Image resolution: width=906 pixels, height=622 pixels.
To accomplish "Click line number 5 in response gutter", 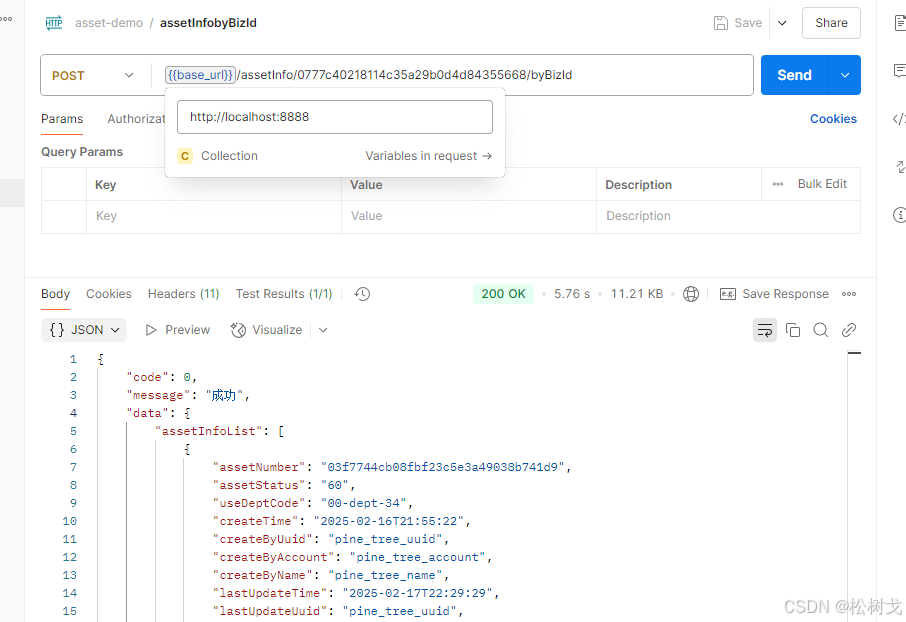I will [73, 431].
